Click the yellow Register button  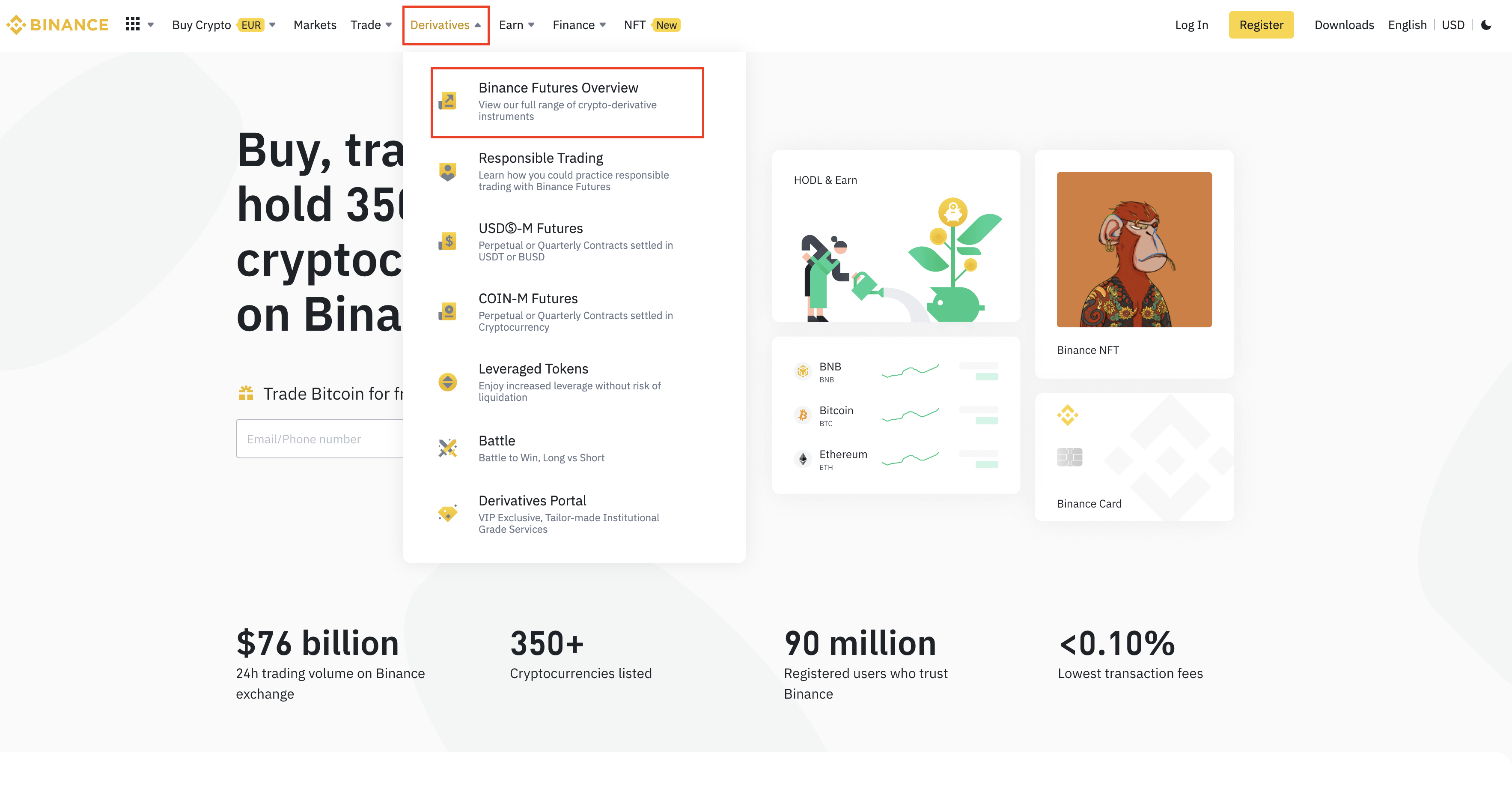(x=1261, y=25)
